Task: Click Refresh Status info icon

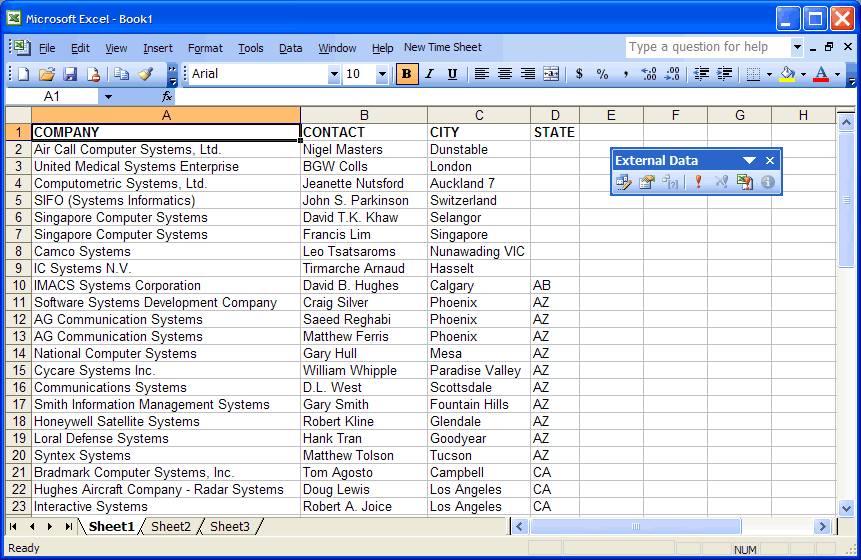Action: [x=768, y=182]
